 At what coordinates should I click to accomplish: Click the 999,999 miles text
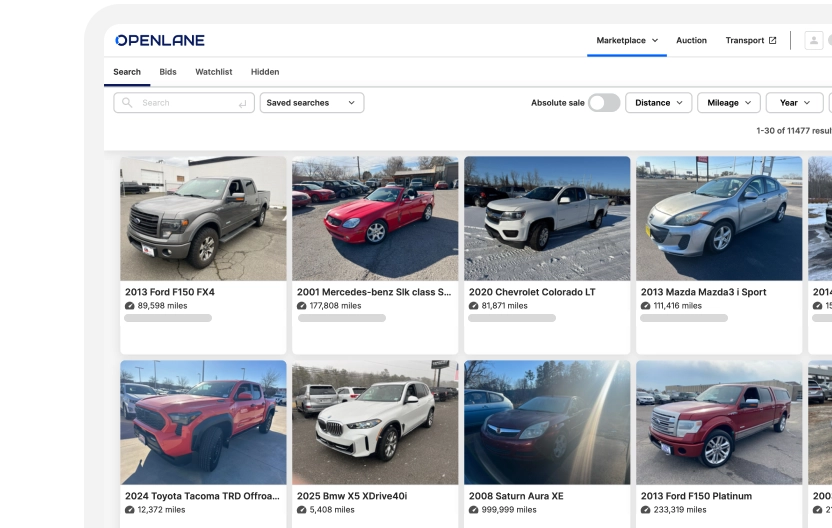509,509
